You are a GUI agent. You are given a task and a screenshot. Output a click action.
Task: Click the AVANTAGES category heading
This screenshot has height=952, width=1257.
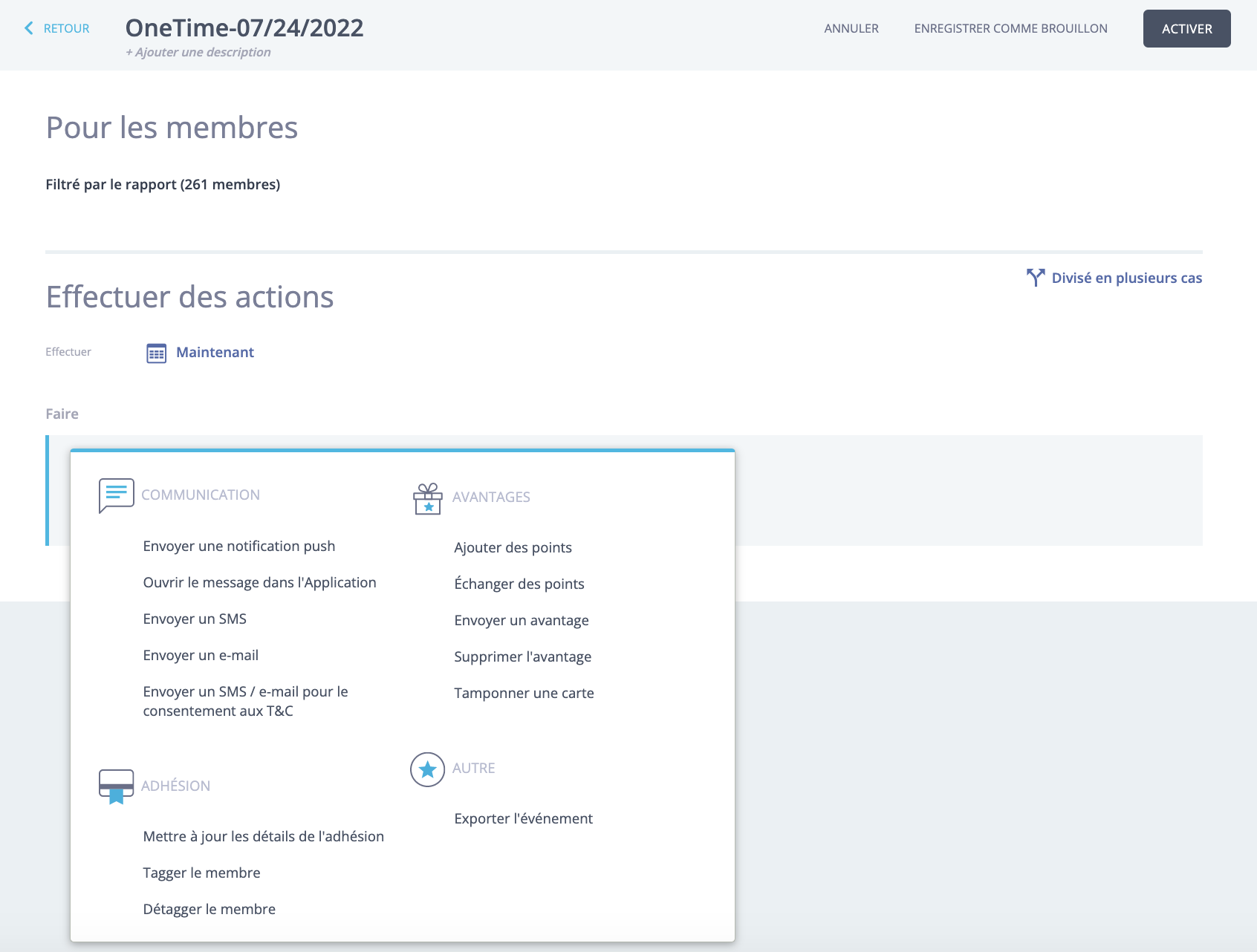point(491,497)
